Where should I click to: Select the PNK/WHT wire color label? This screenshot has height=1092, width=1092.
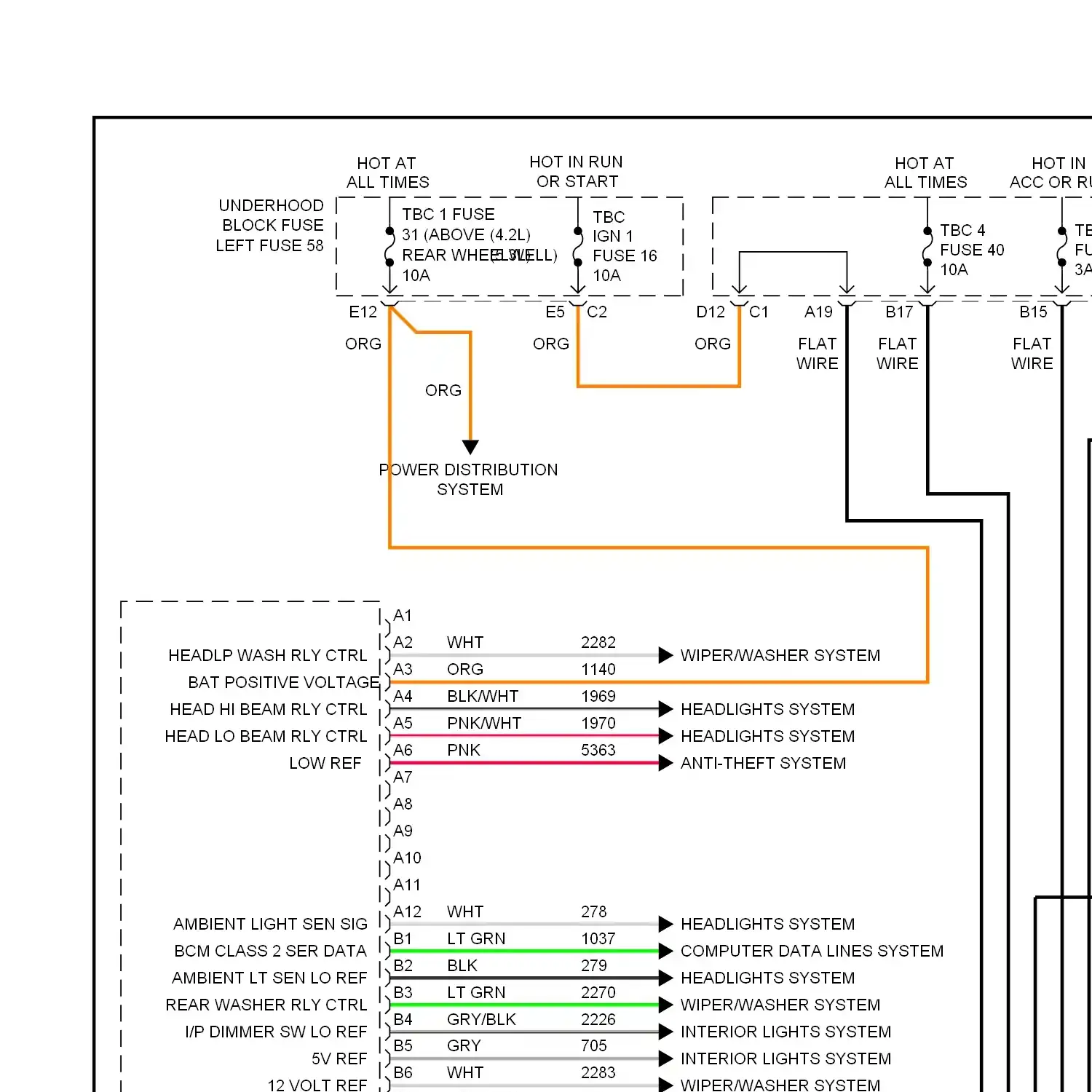(484, 723)
